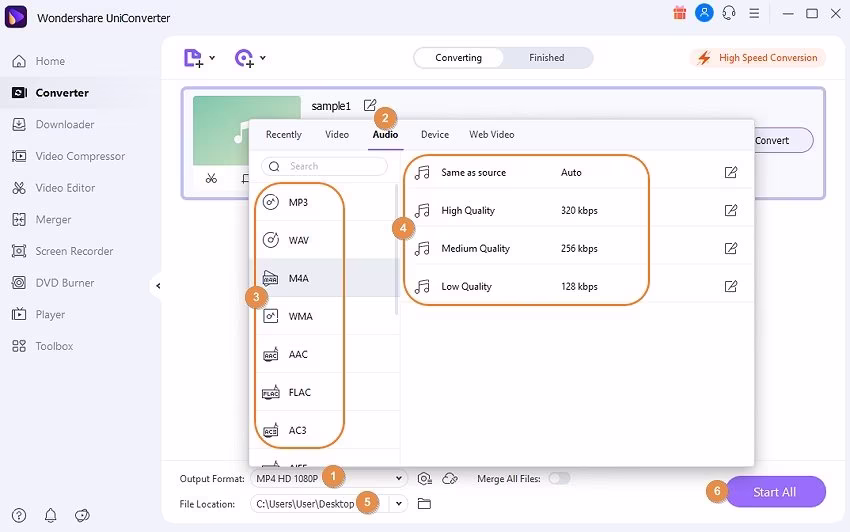
Task: Choose High Quality 320 kbps preset
Action: pos(578,210)
